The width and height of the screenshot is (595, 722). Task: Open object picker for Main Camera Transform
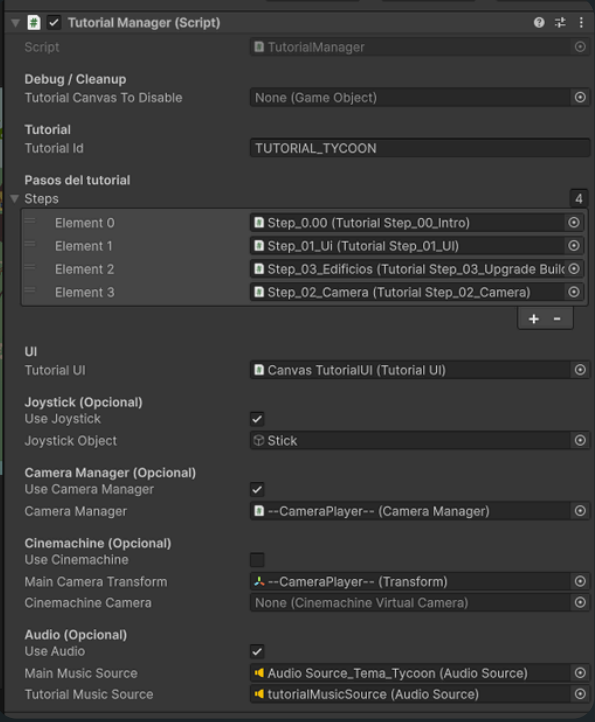[580, 582]
